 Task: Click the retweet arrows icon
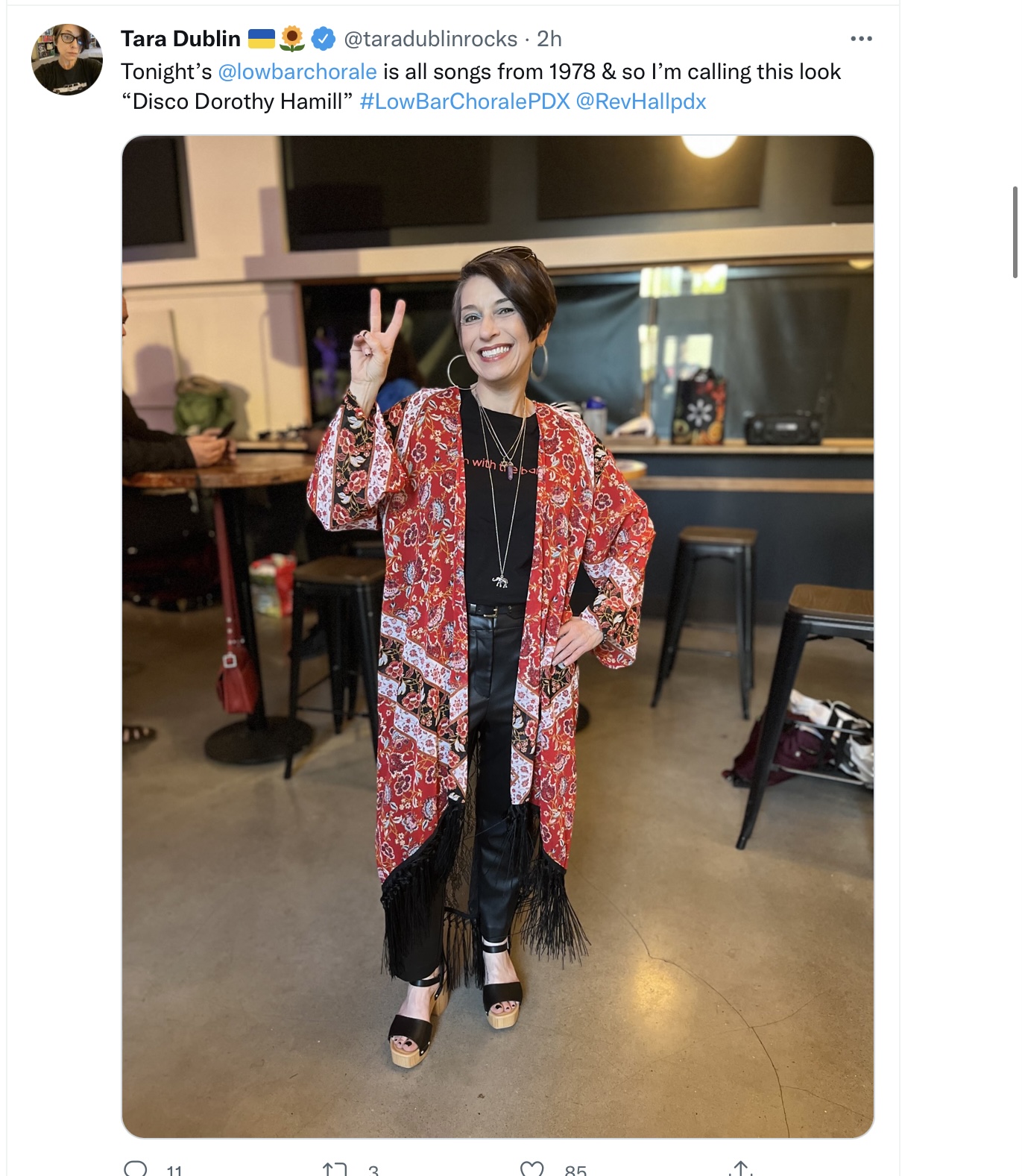[x=334, y=1169]
